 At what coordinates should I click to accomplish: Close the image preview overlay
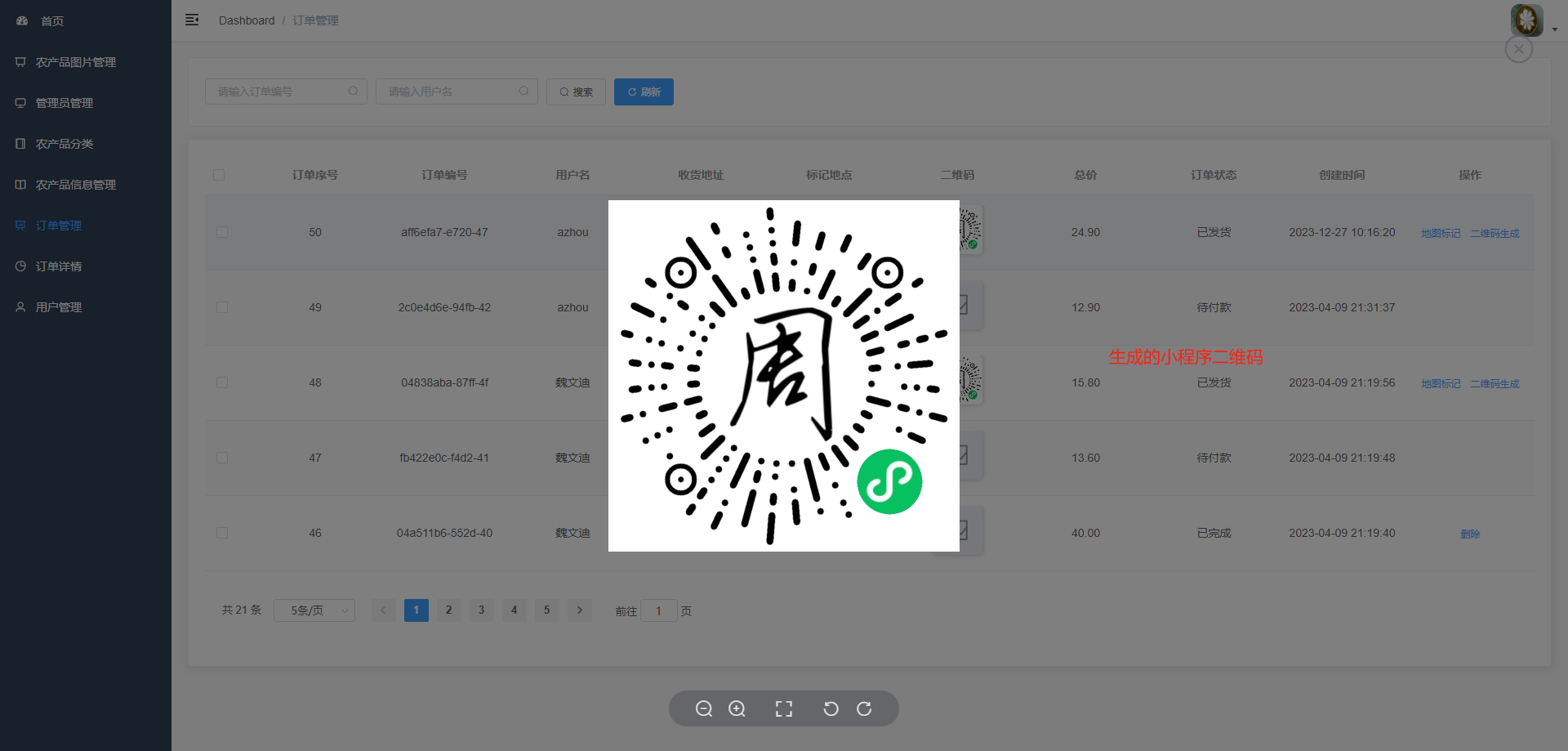[1518, 49]
